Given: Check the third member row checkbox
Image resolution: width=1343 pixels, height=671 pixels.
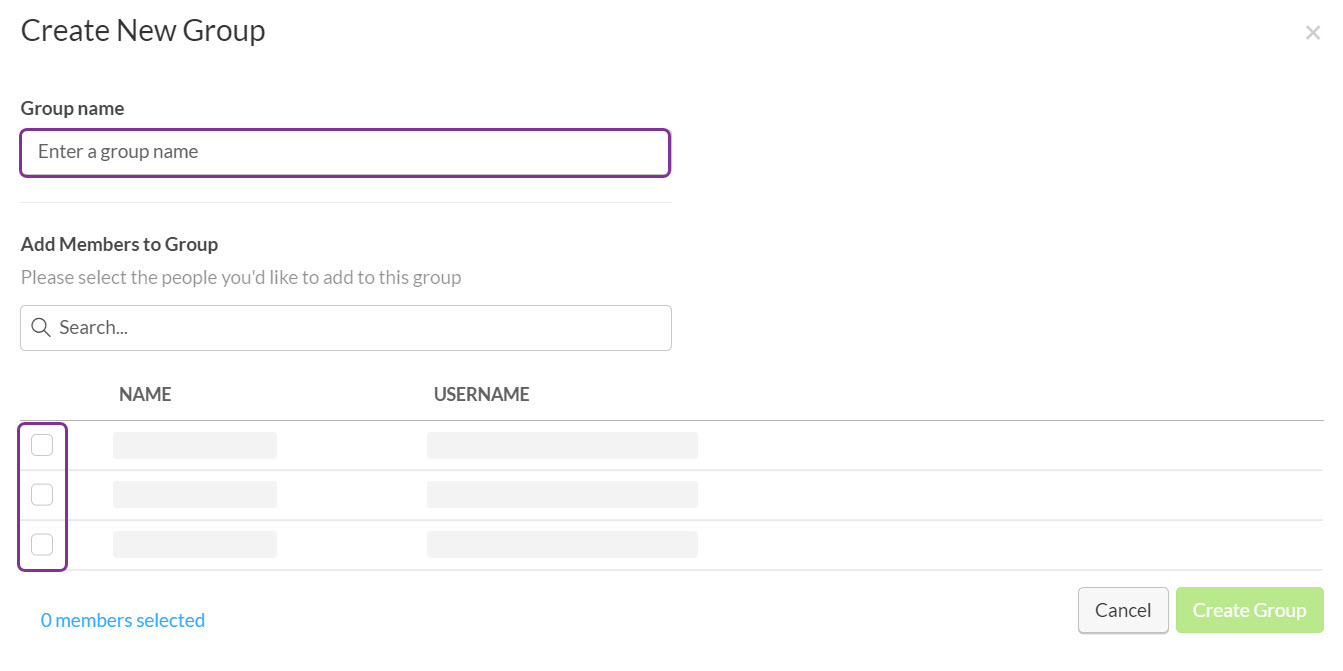Looking at the screenshot, I should [x=42, y=544].
